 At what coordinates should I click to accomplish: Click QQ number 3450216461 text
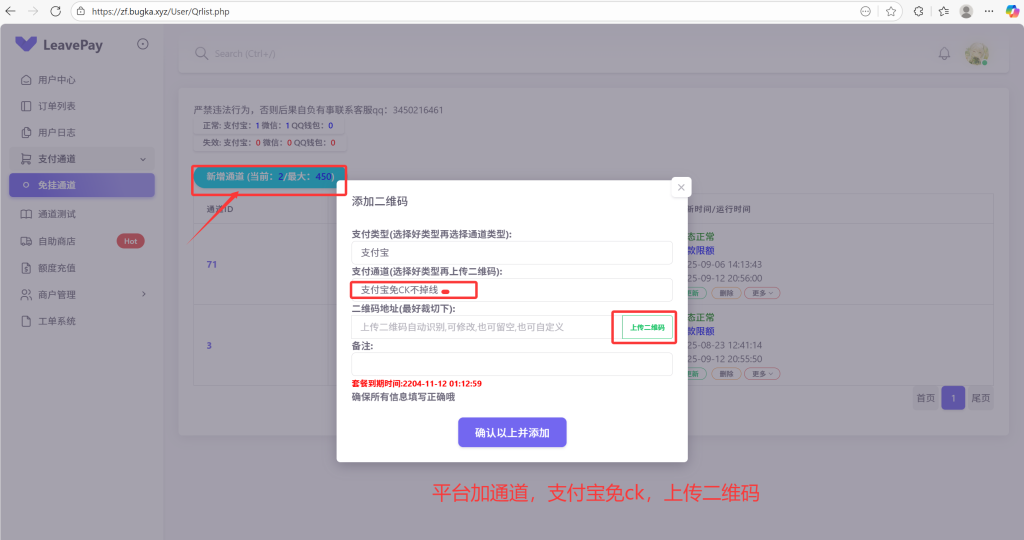tap(418, 110)
